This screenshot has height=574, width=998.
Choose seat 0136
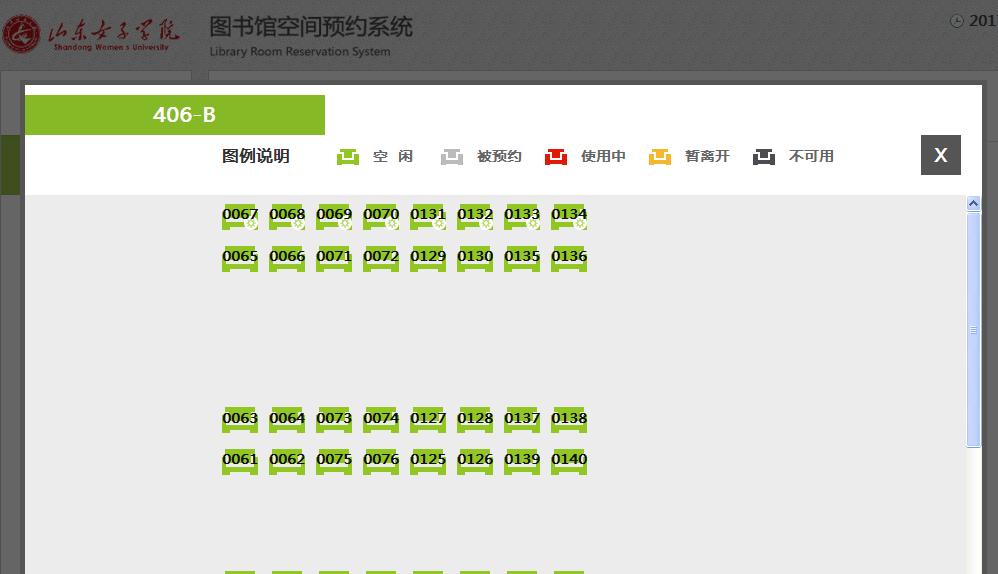(x=569, y=259)
